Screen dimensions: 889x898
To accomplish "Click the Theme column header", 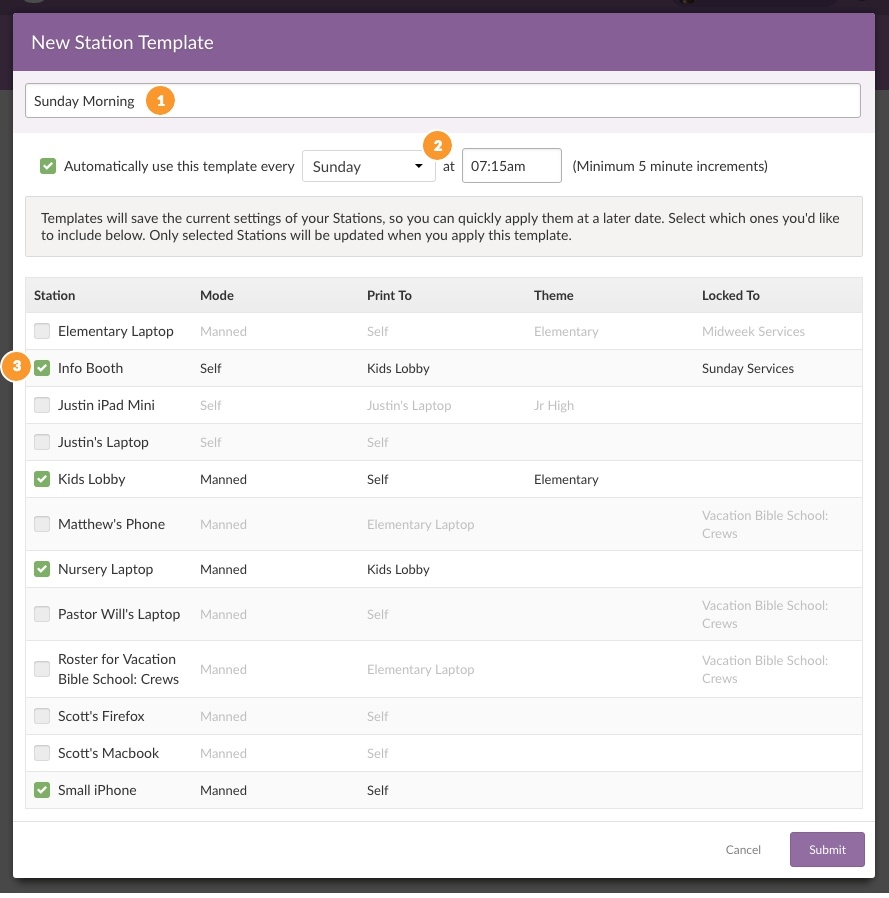I will tap(553, 296).
